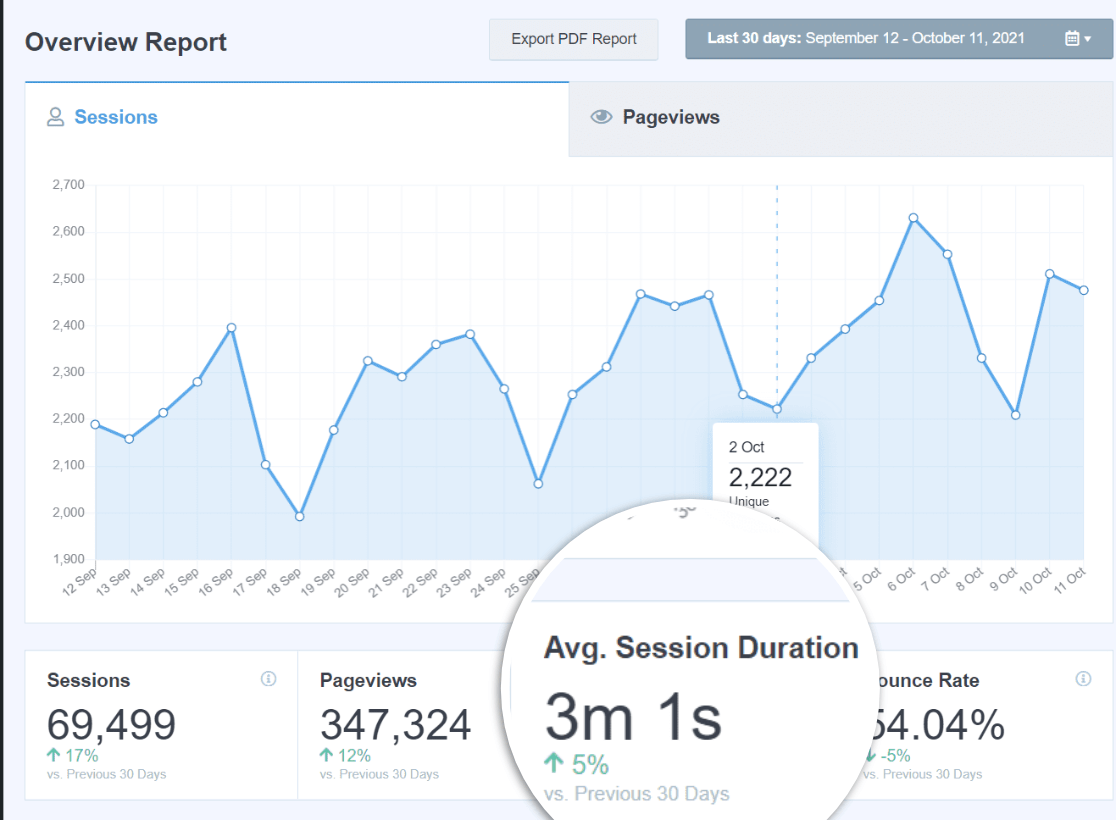Click the Bounce Rate card title
The image size is (1116, 820).
click(927, 680)
